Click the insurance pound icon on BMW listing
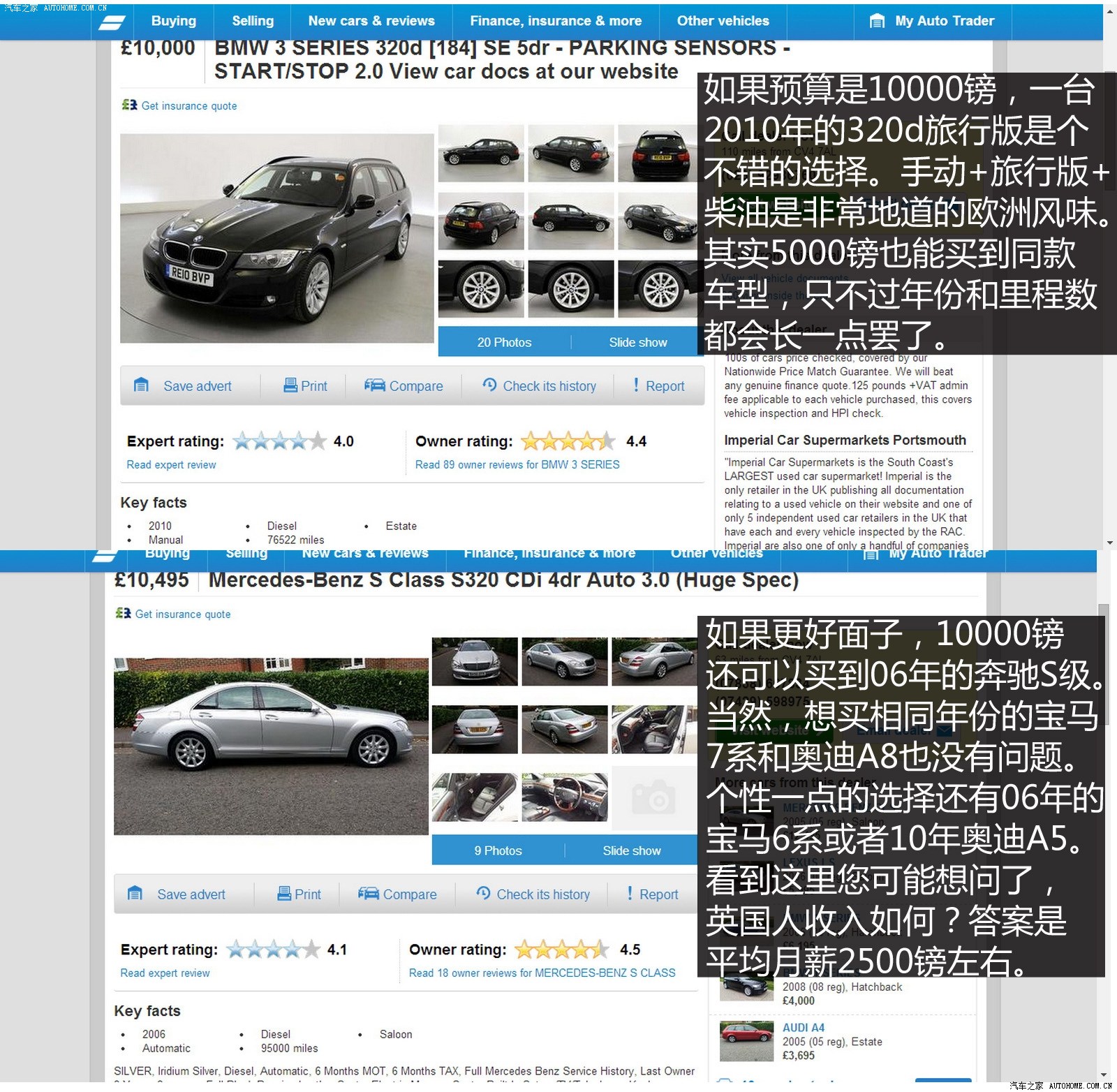 129,105
